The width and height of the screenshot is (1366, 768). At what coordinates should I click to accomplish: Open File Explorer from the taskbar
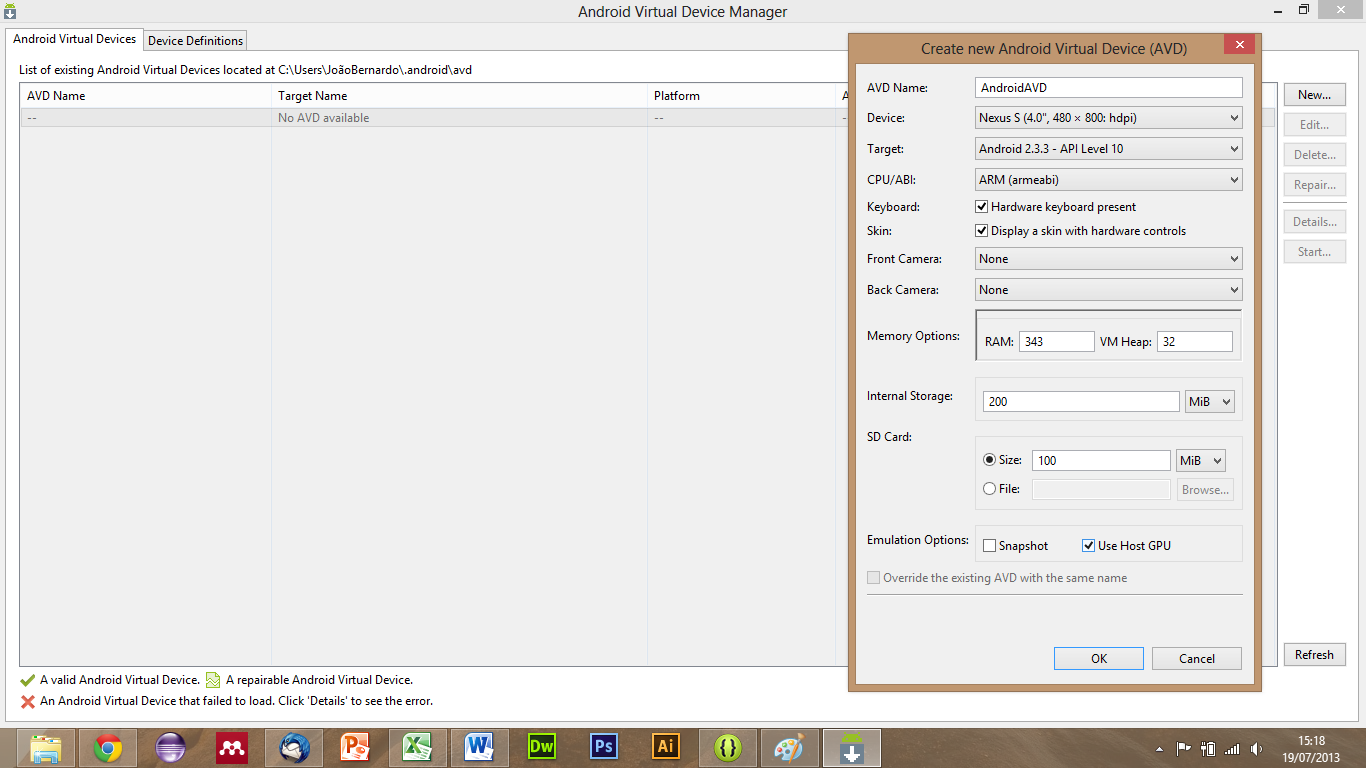click(x=46, y=747)
